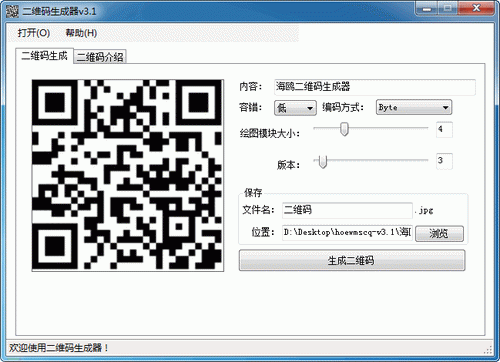Click the status text 欢迎使用二维码生成器！
Screen dimensions: 500x362
tap(59, 348)
